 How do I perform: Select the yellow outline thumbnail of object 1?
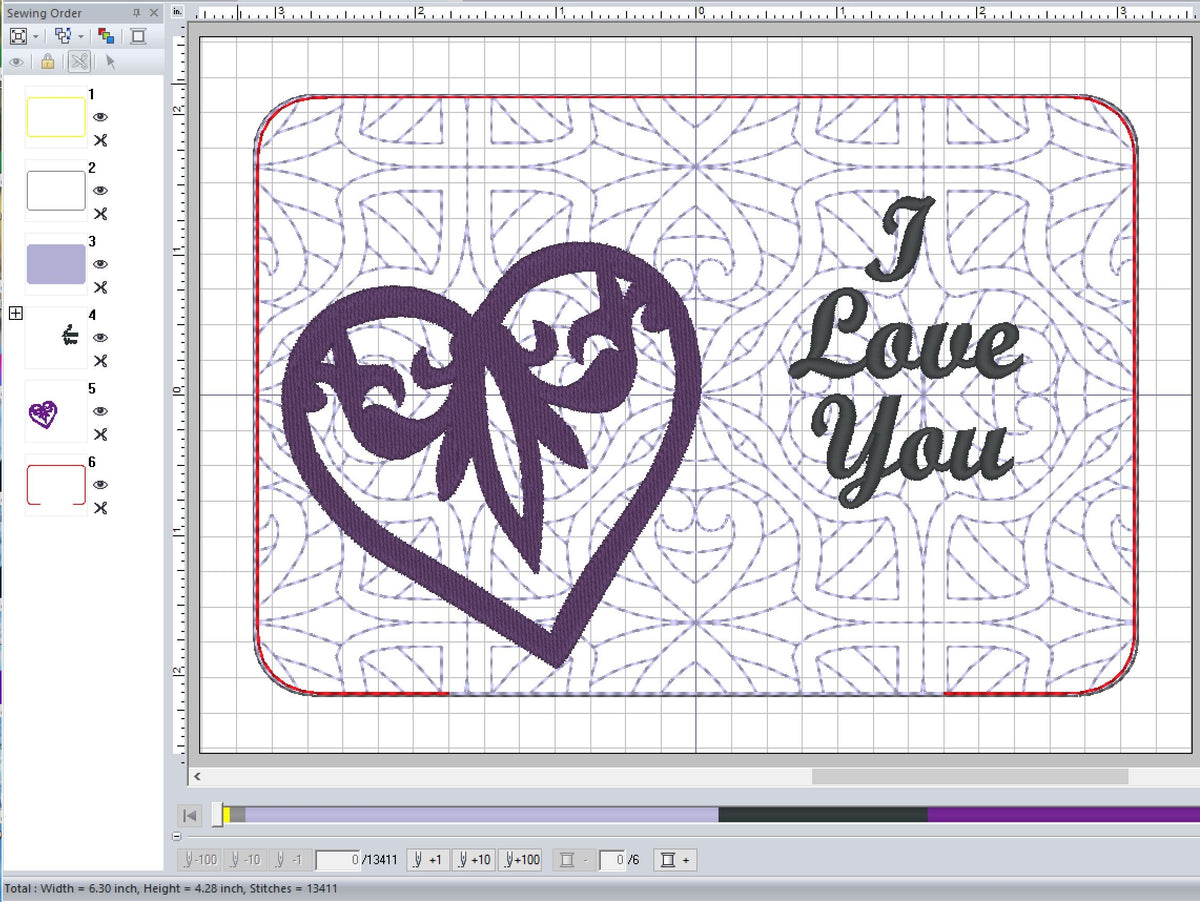[56, 117]
